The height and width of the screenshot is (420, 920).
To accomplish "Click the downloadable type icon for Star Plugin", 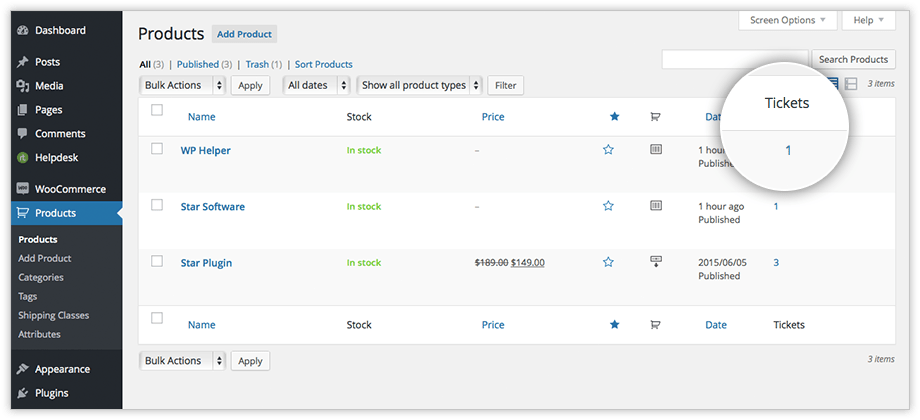I will 656,262.
